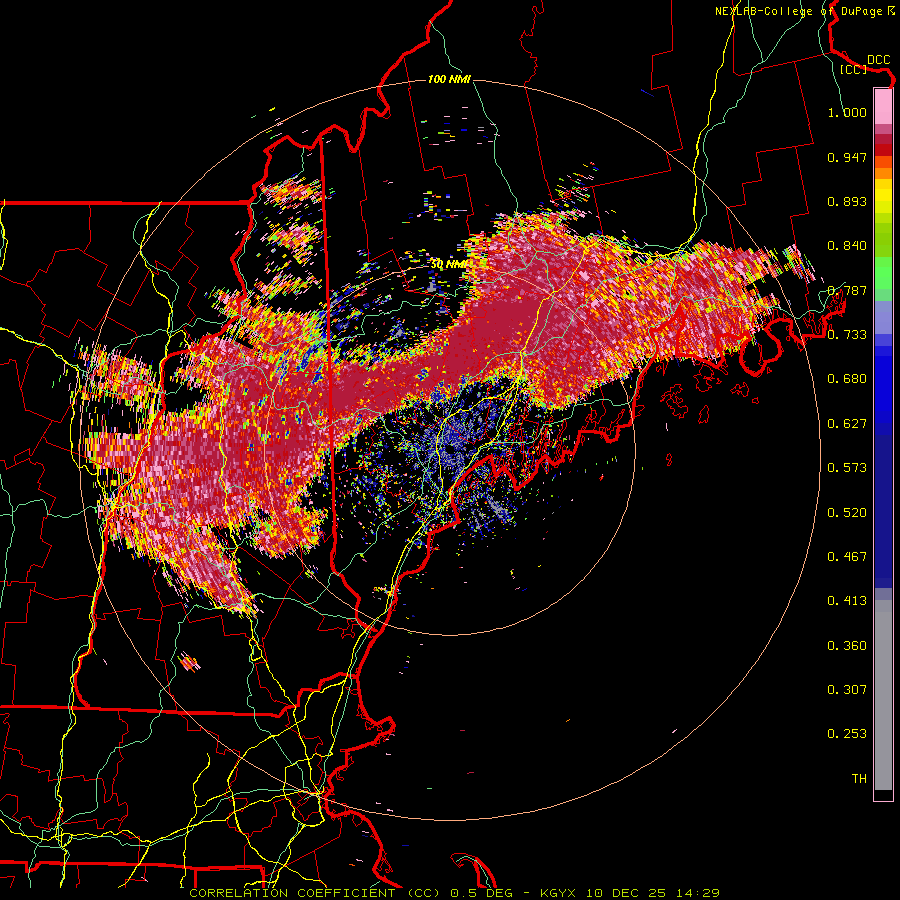Click the TH threshold label
Screen dimensions: 900x900
(859, 779)
